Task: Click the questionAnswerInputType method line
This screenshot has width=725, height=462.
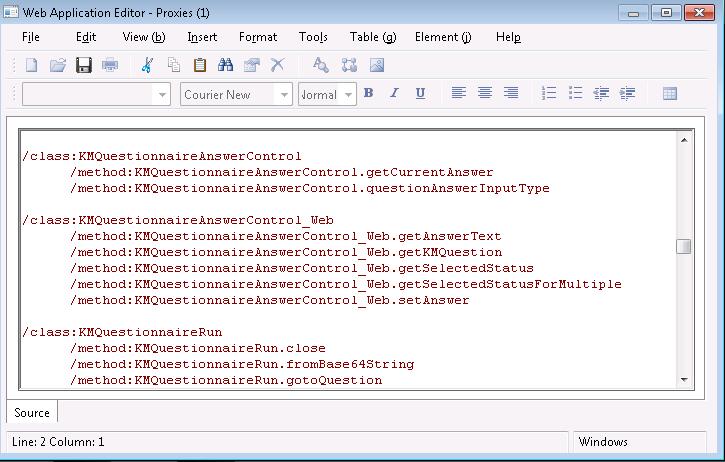Action: (310, 189)
